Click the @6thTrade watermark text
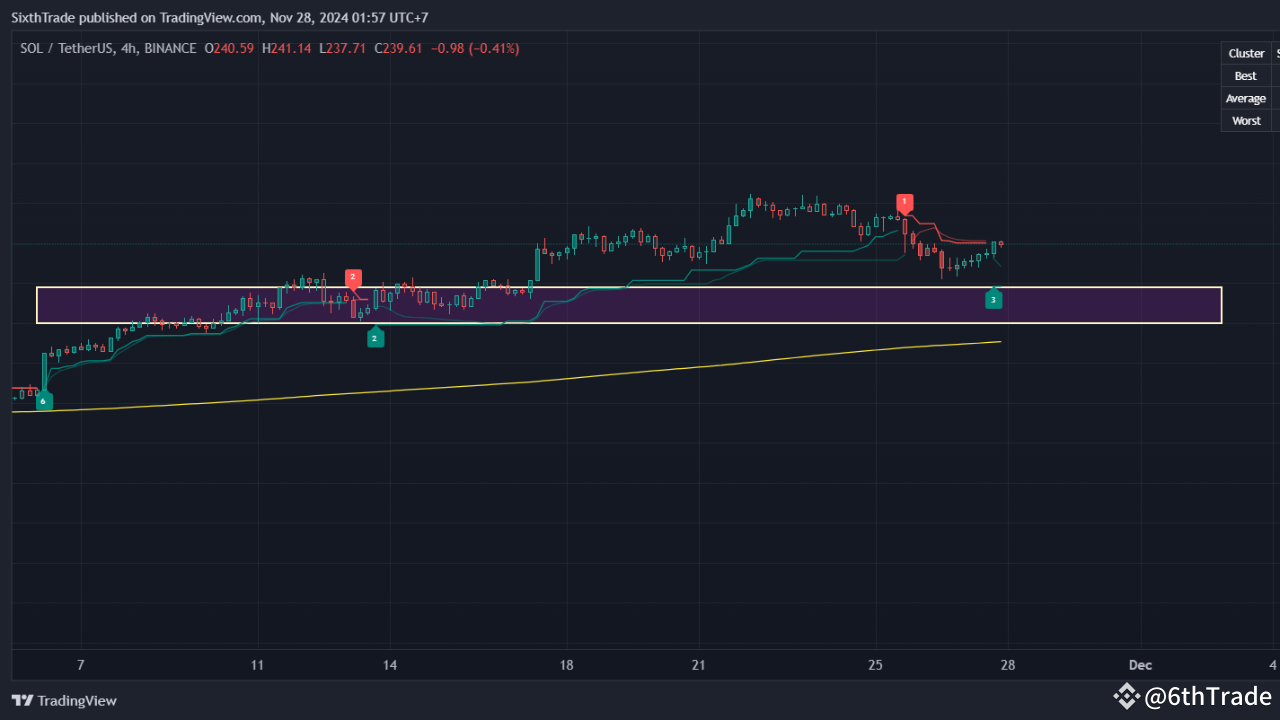 [x=1210, y=696]
